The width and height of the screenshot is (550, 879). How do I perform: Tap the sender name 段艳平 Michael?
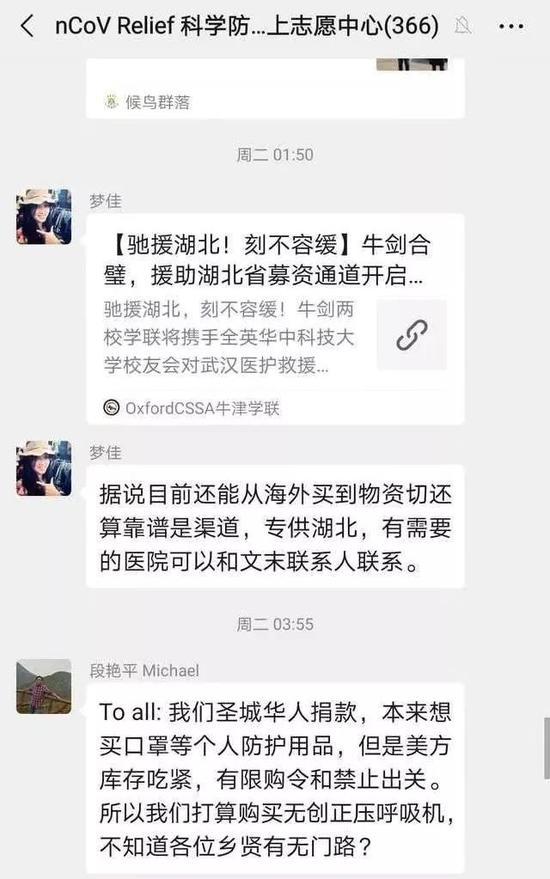144,670
